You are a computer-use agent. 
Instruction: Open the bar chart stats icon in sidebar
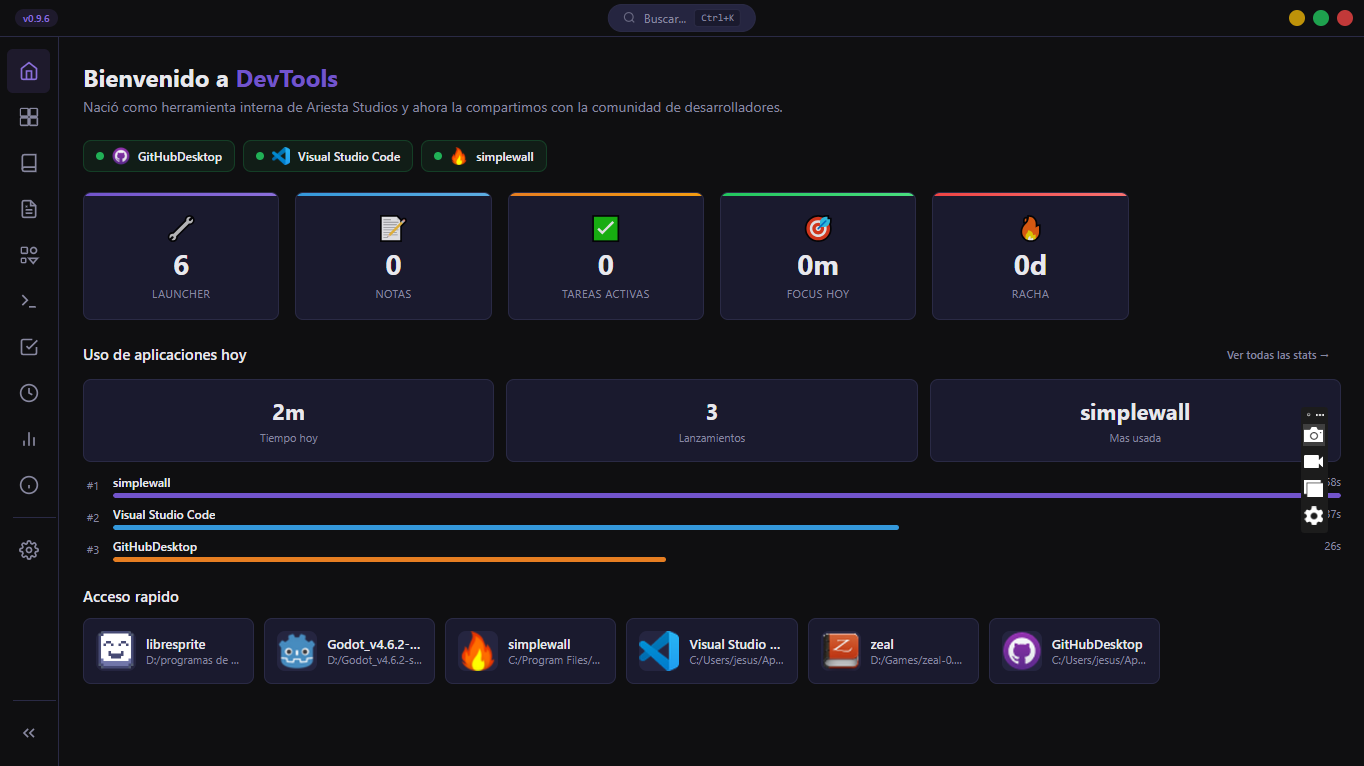[29, 439]
